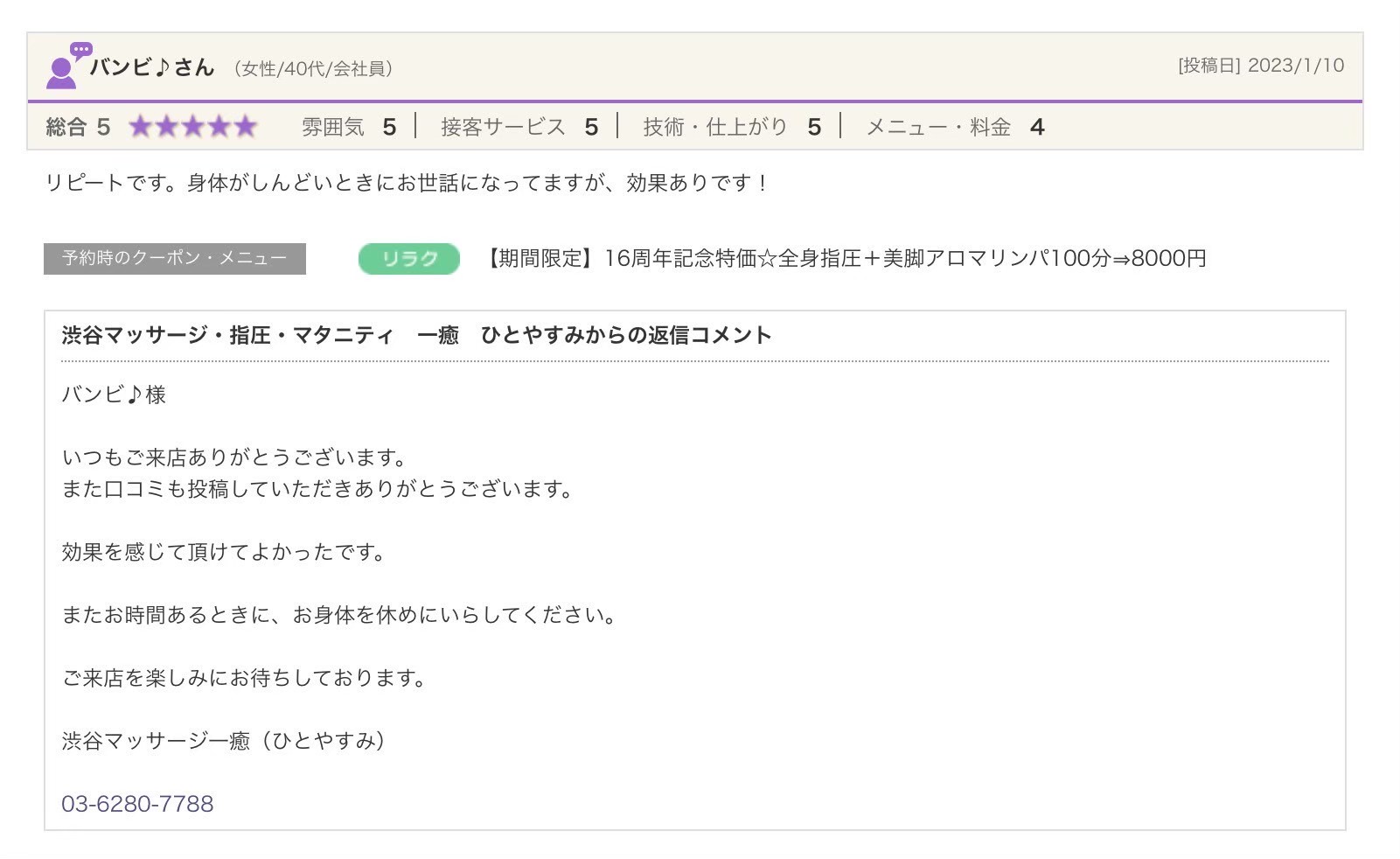The image size is (1400, 859).
Task: Click the 技術・仕上がり 5 rating
Action: pos(732,128)
